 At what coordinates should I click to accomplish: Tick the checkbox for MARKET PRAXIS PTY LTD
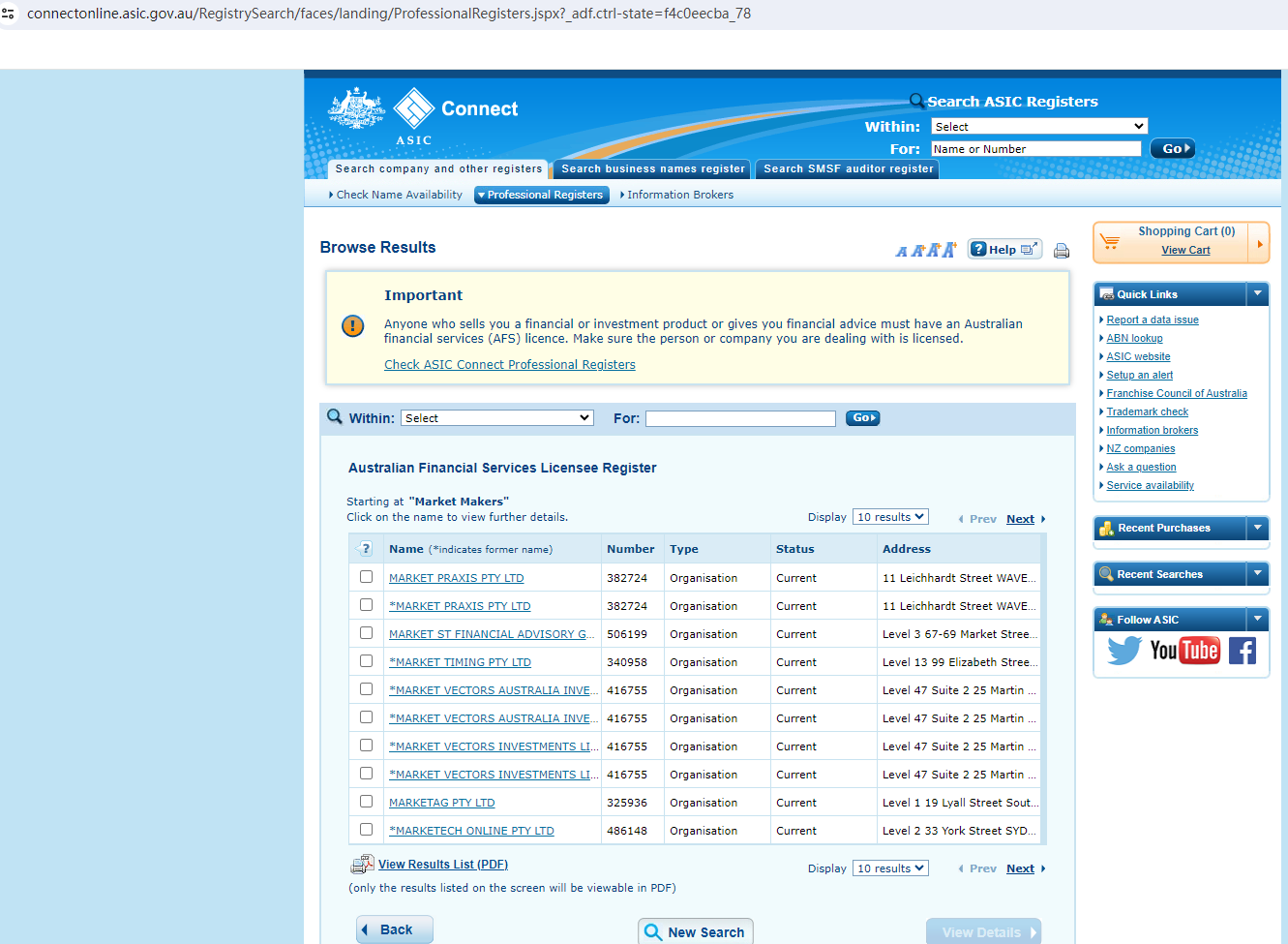click(366, 577)
